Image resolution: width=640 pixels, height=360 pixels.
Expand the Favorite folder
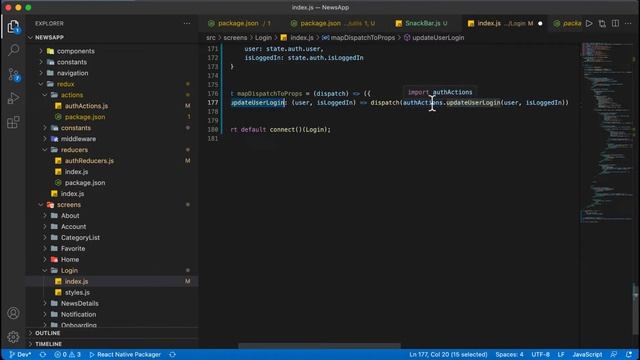tap(73, 249)
